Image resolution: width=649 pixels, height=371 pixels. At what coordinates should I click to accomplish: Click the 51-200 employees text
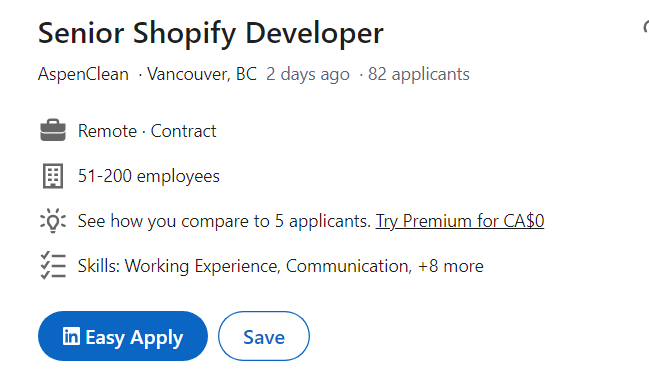click(149, 176)
